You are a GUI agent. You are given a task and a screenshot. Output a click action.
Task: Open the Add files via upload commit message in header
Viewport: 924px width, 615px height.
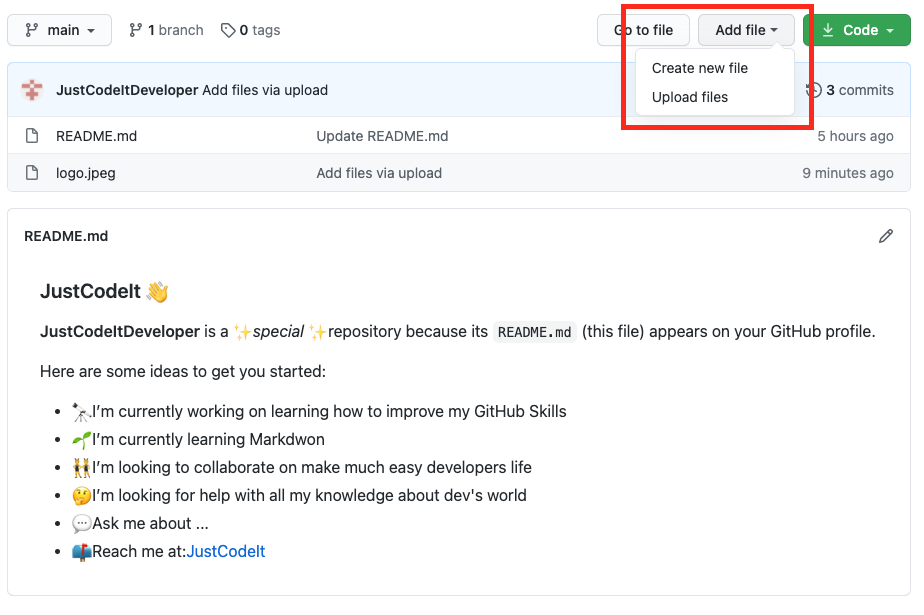coord(265,90)
